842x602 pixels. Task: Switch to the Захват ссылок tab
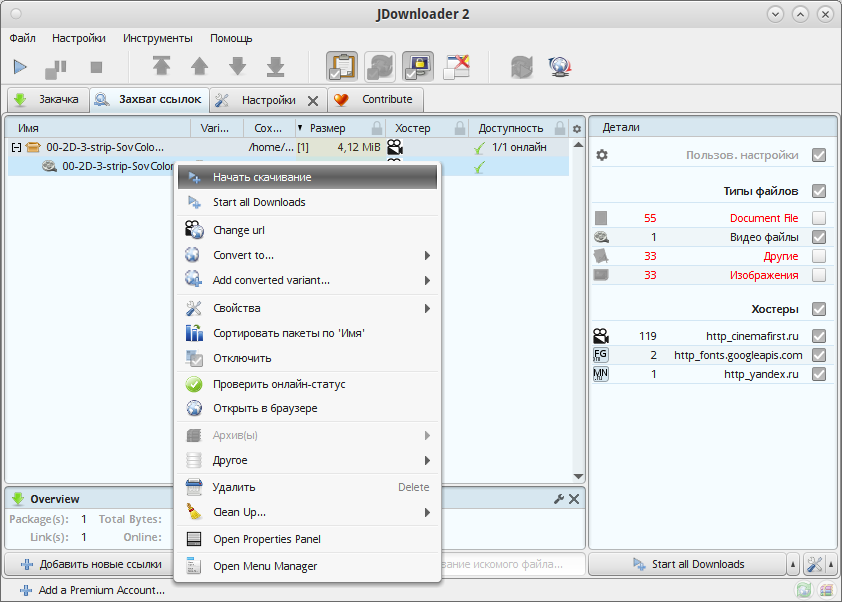(x=149, y=99)
